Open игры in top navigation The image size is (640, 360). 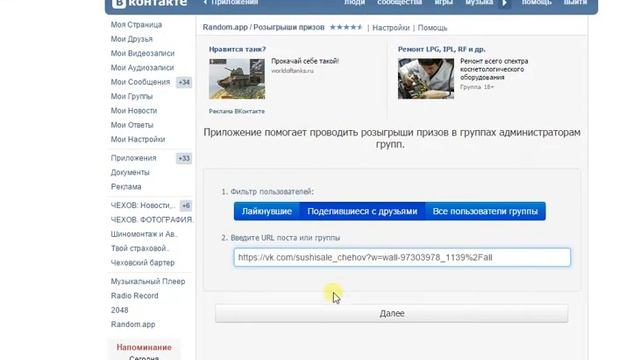444,2
